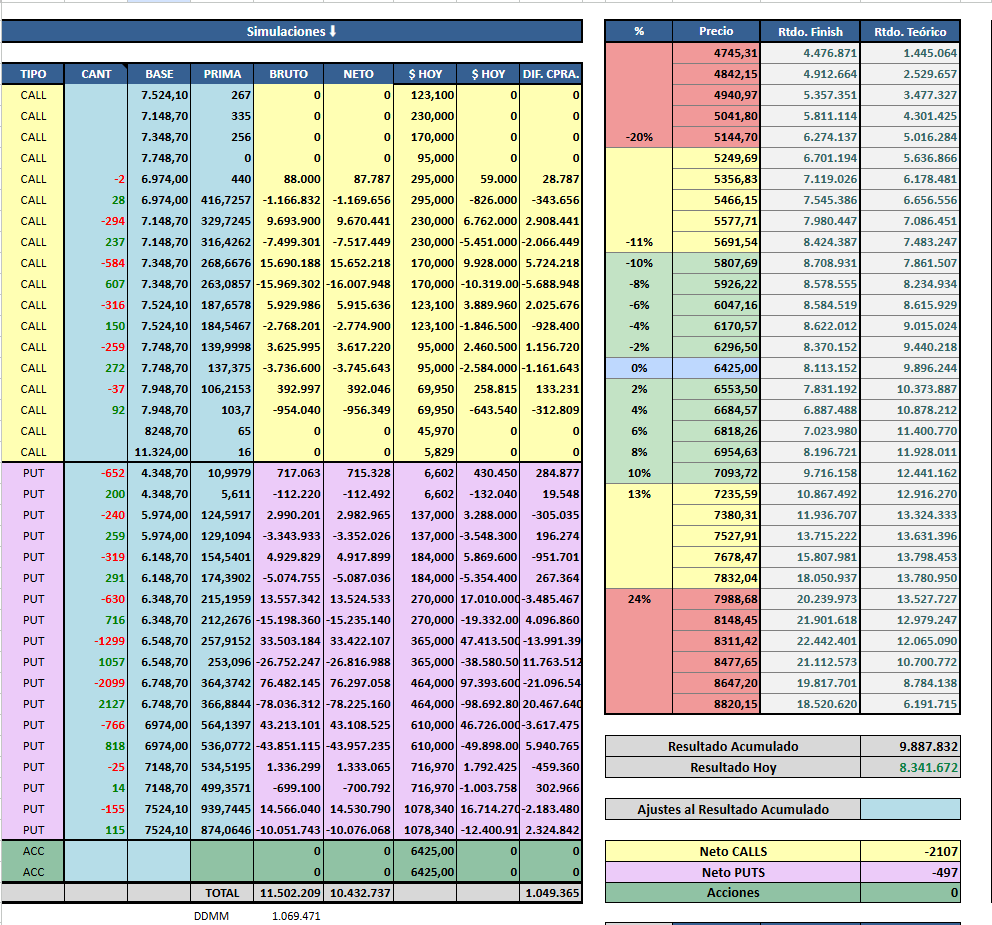This screenshot has height=925, width=992.
Task: Select the Simulaciones header banner
Action: (x=292, y=31)
